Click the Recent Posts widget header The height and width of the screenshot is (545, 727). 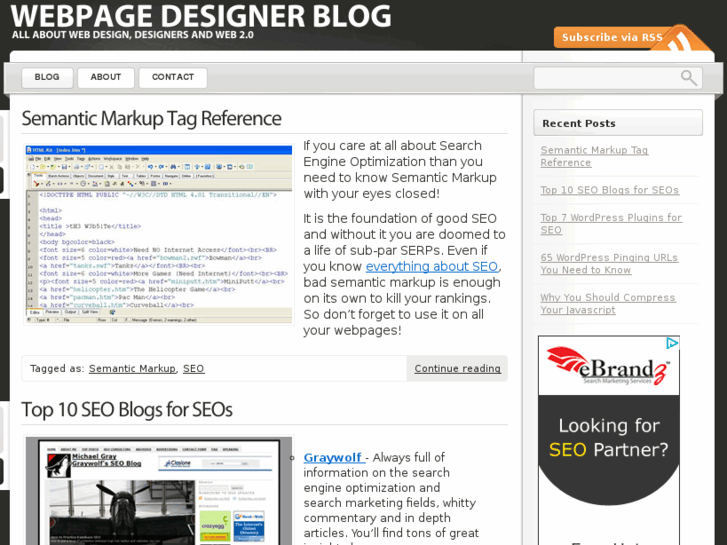click(x=618, y=123)
